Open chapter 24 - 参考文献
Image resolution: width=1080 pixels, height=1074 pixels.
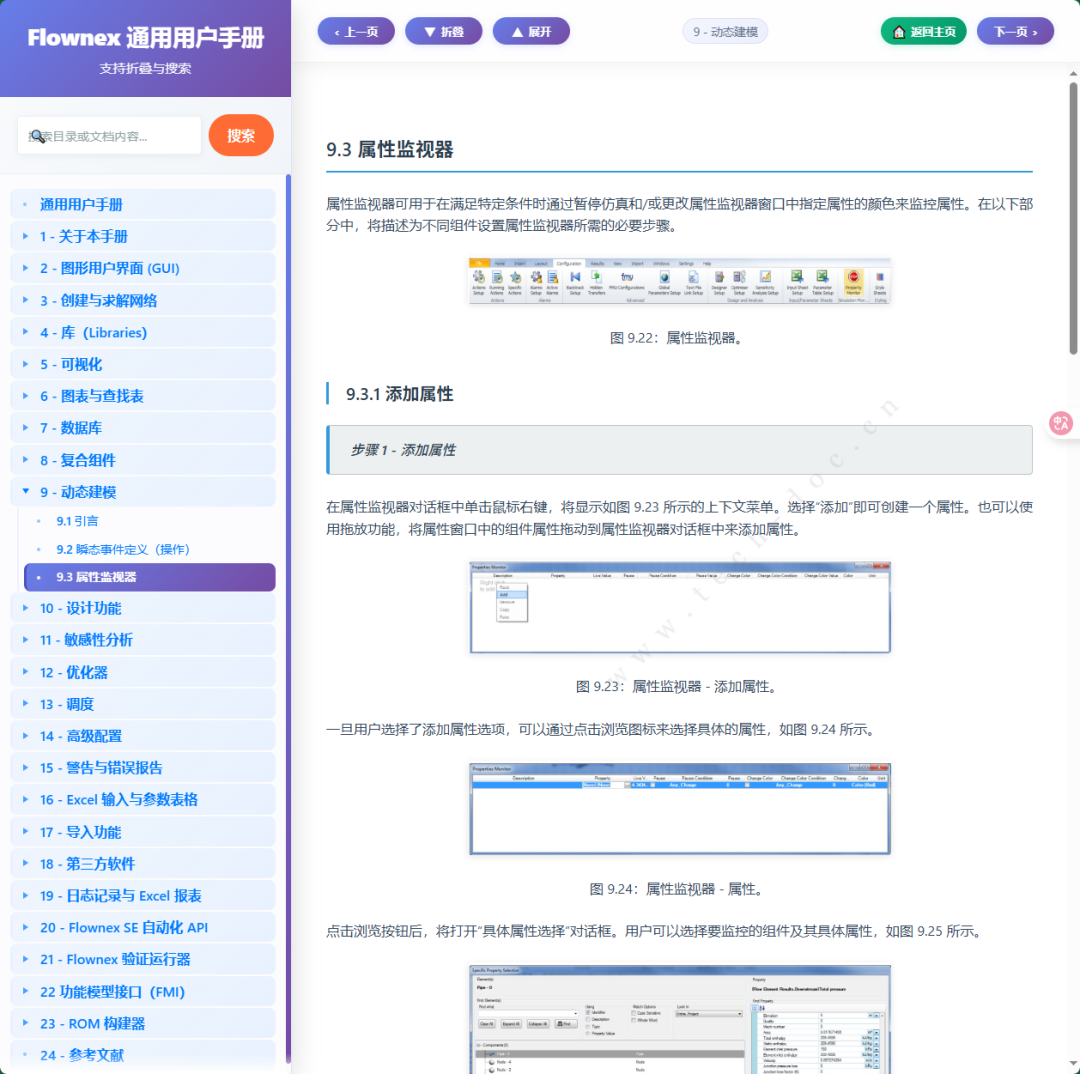pyautogui.click(x=143, y=1055)
